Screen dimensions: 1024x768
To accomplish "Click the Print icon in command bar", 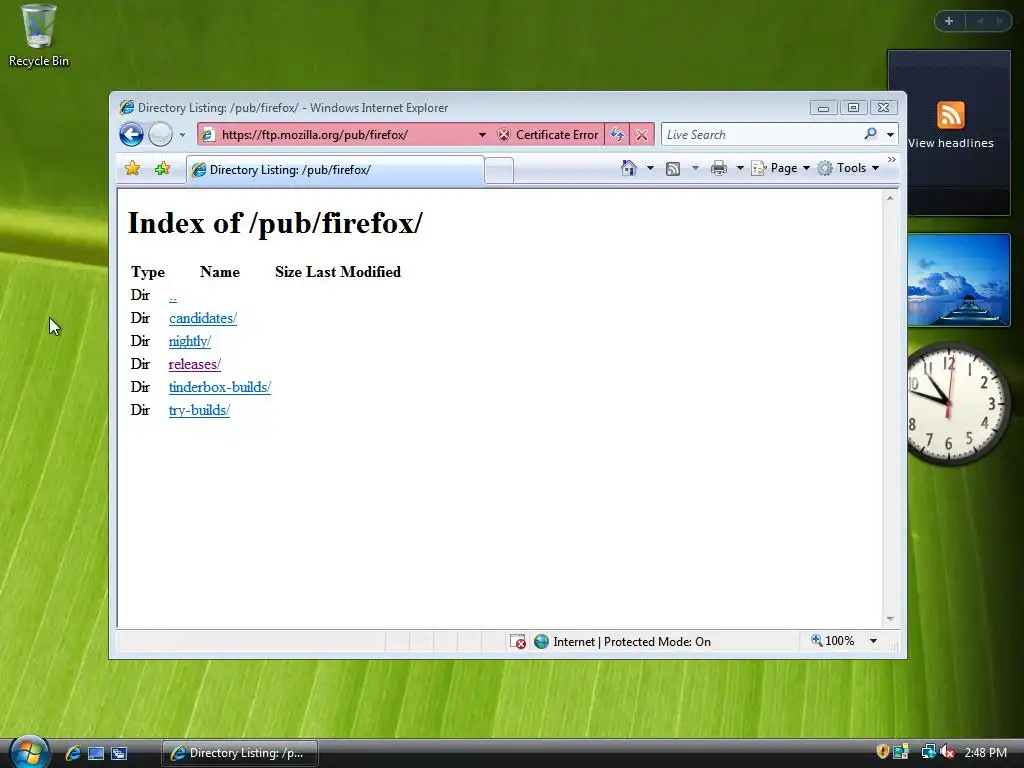I will (x=718, y=168).
